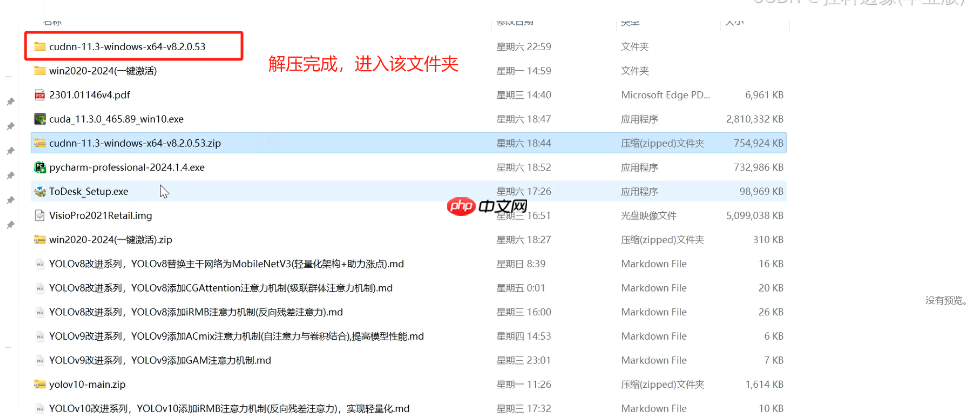Screen dimensions: 974x414
Task: Click the date 星期四 14:53
Action: point(524,336)
